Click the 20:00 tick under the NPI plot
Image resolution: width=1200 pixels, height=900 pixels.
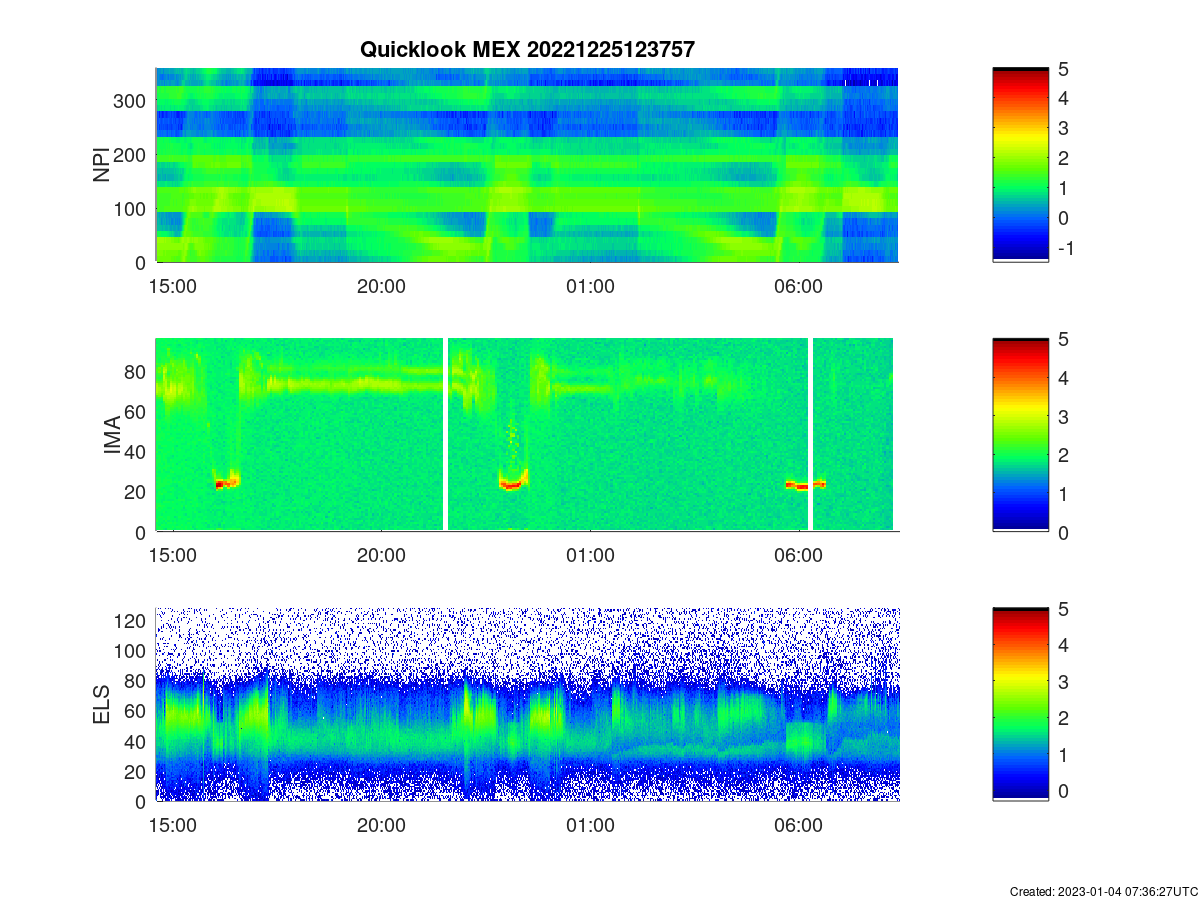click(381, 285)
